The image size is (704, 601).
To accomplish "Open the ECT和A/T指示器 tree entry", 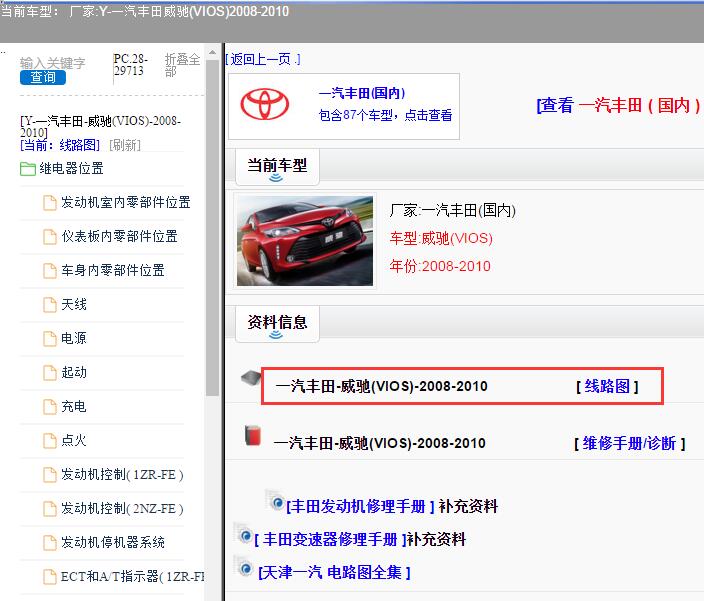I will click(x=133, y=576).
